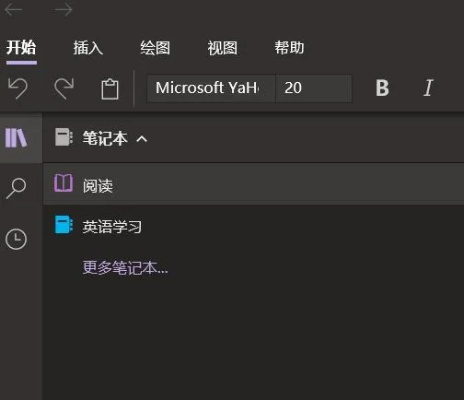Switch to the 插入 tab
The image size is (464, 400).
click(x=88, y=48)
